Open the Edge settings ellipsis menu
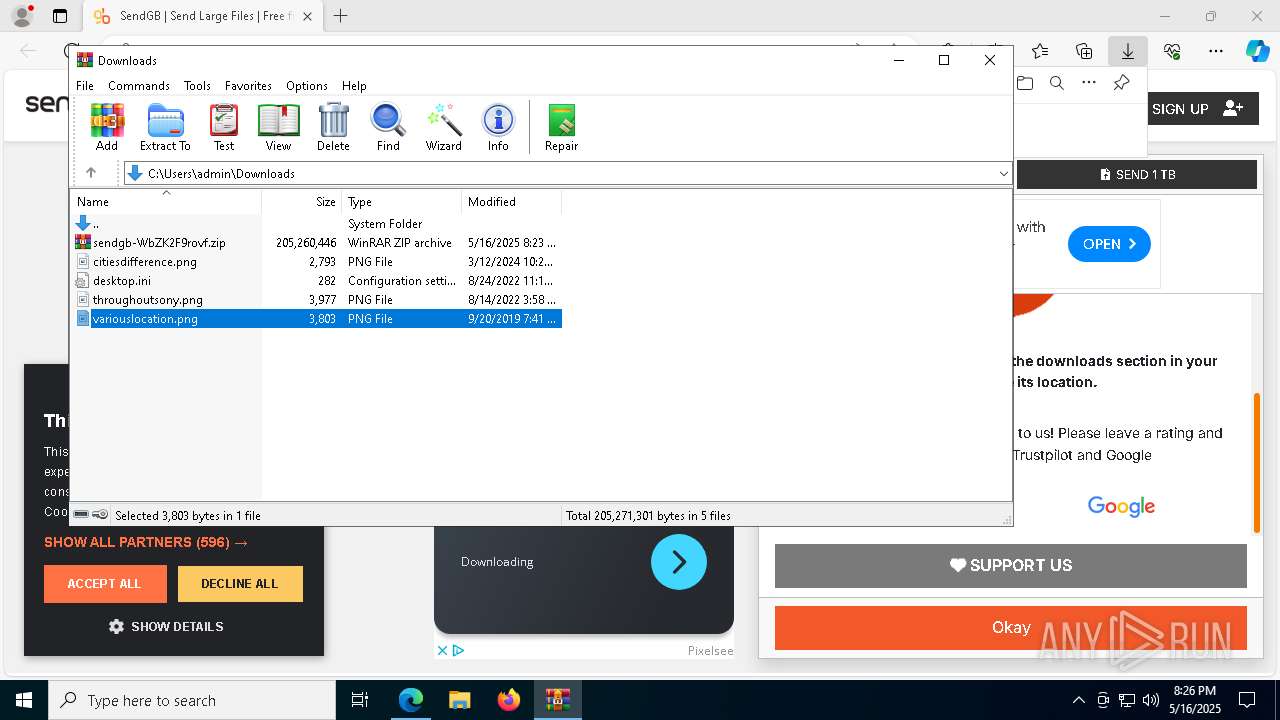The height and width of the screenshot is (720, 1280). [1216, 51]
